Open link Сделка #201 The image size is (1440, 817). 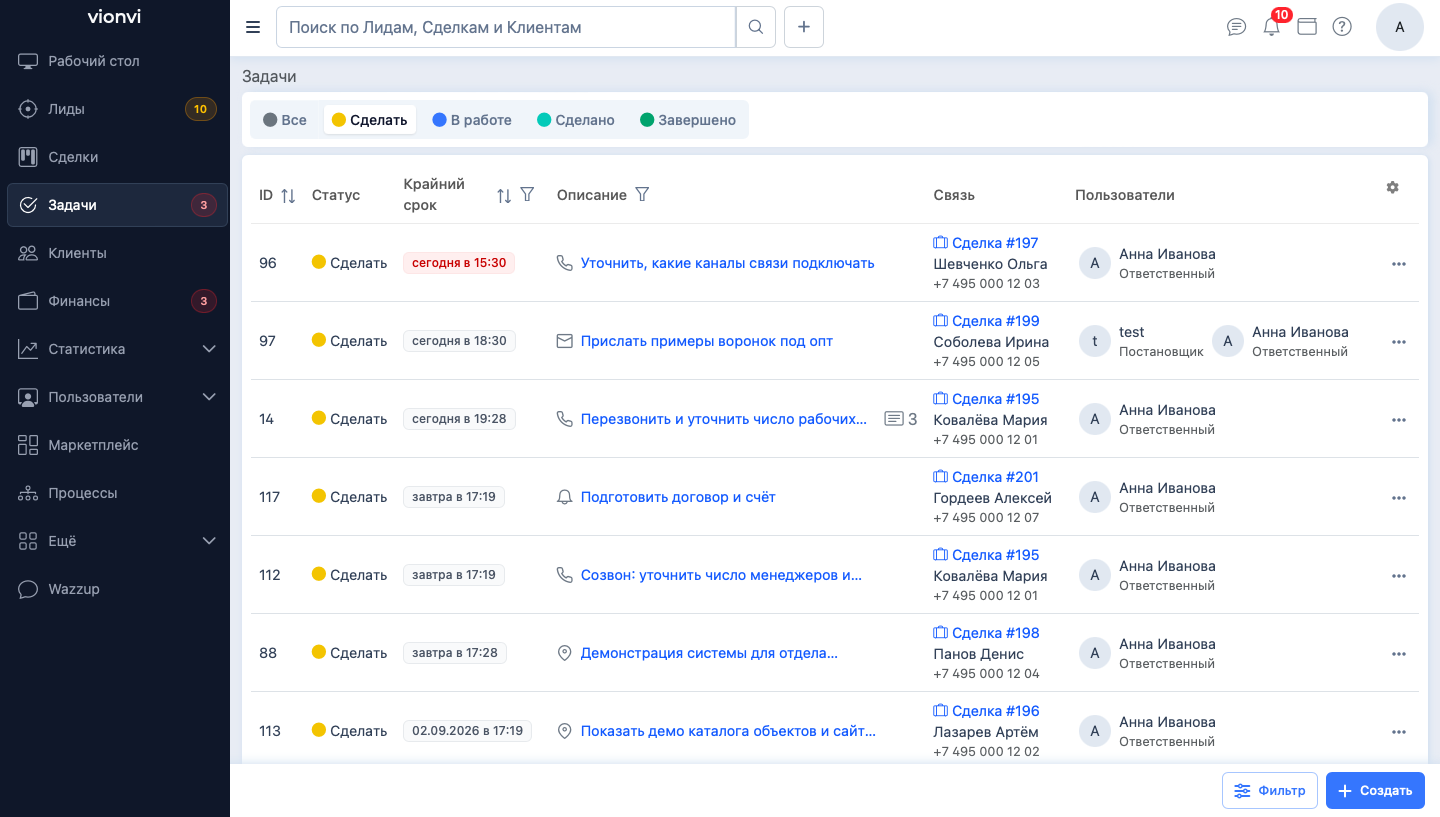tap(986, 477)
